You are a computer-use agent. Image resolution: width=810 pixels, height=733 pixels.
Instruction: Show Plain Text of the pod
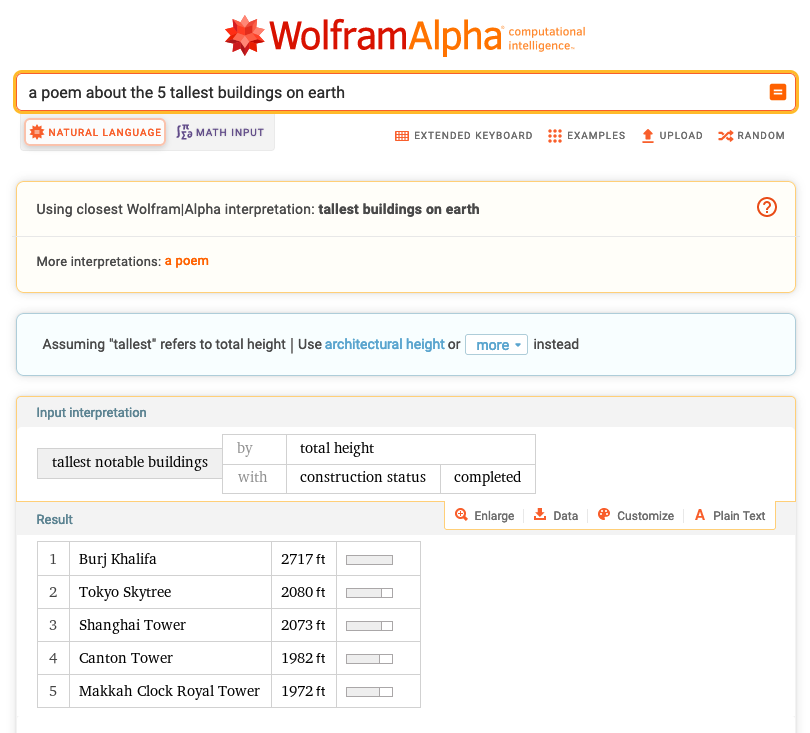(x=730, y=516)
